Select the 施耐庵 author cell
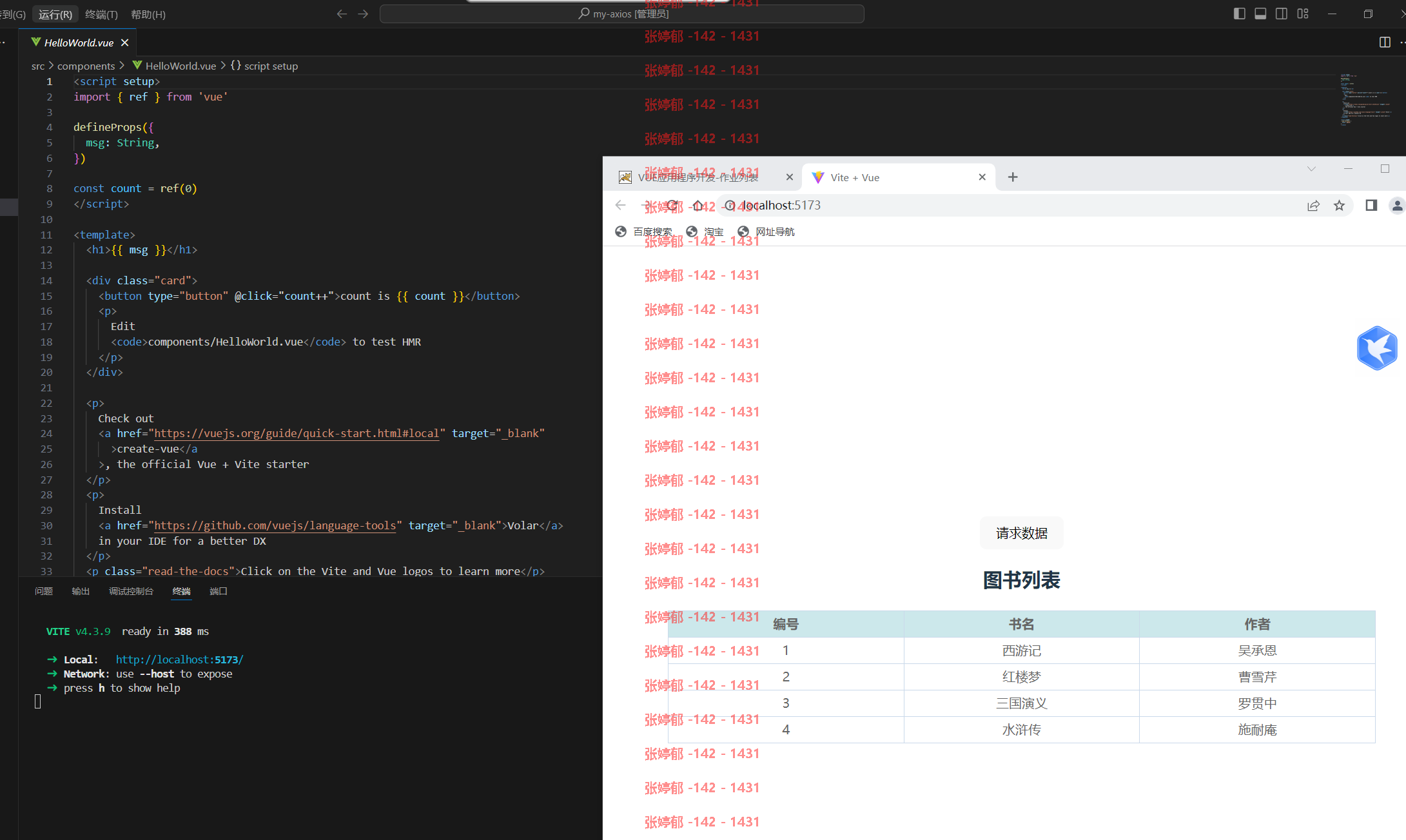The width and height of the screenshot is (1406, 840). (1257, 730)
